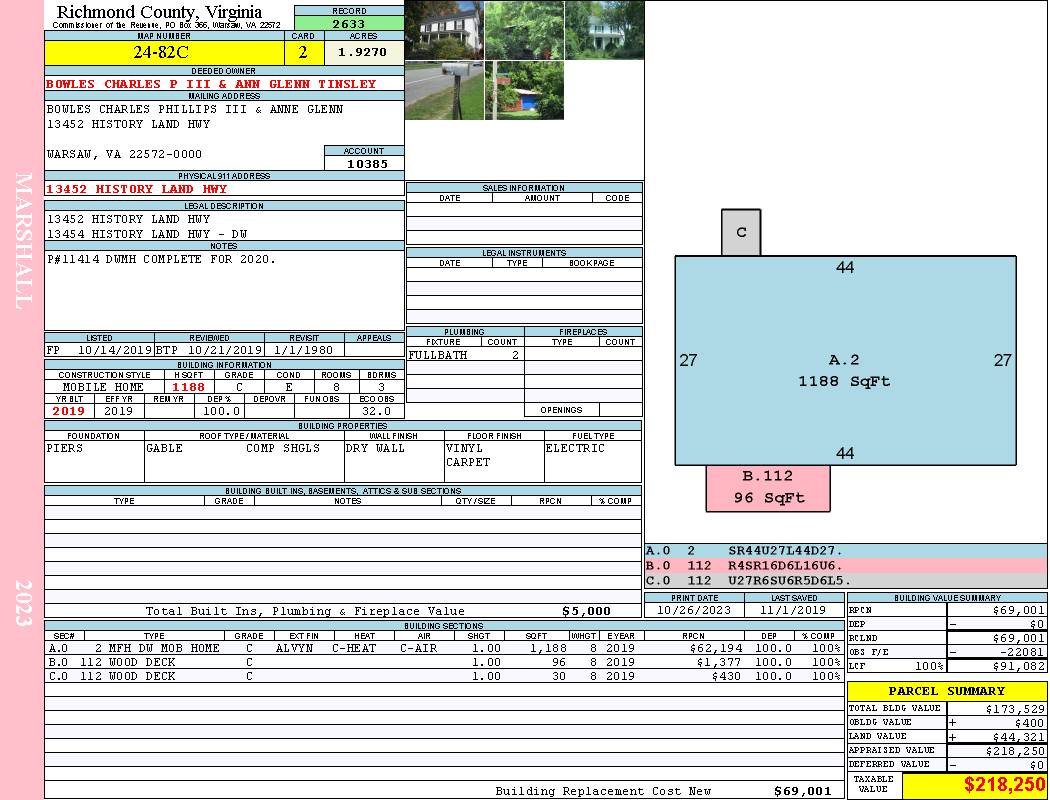Open the white house front photo
The height and width of the screenshot is (800, 1050).
tap(444, 30)
